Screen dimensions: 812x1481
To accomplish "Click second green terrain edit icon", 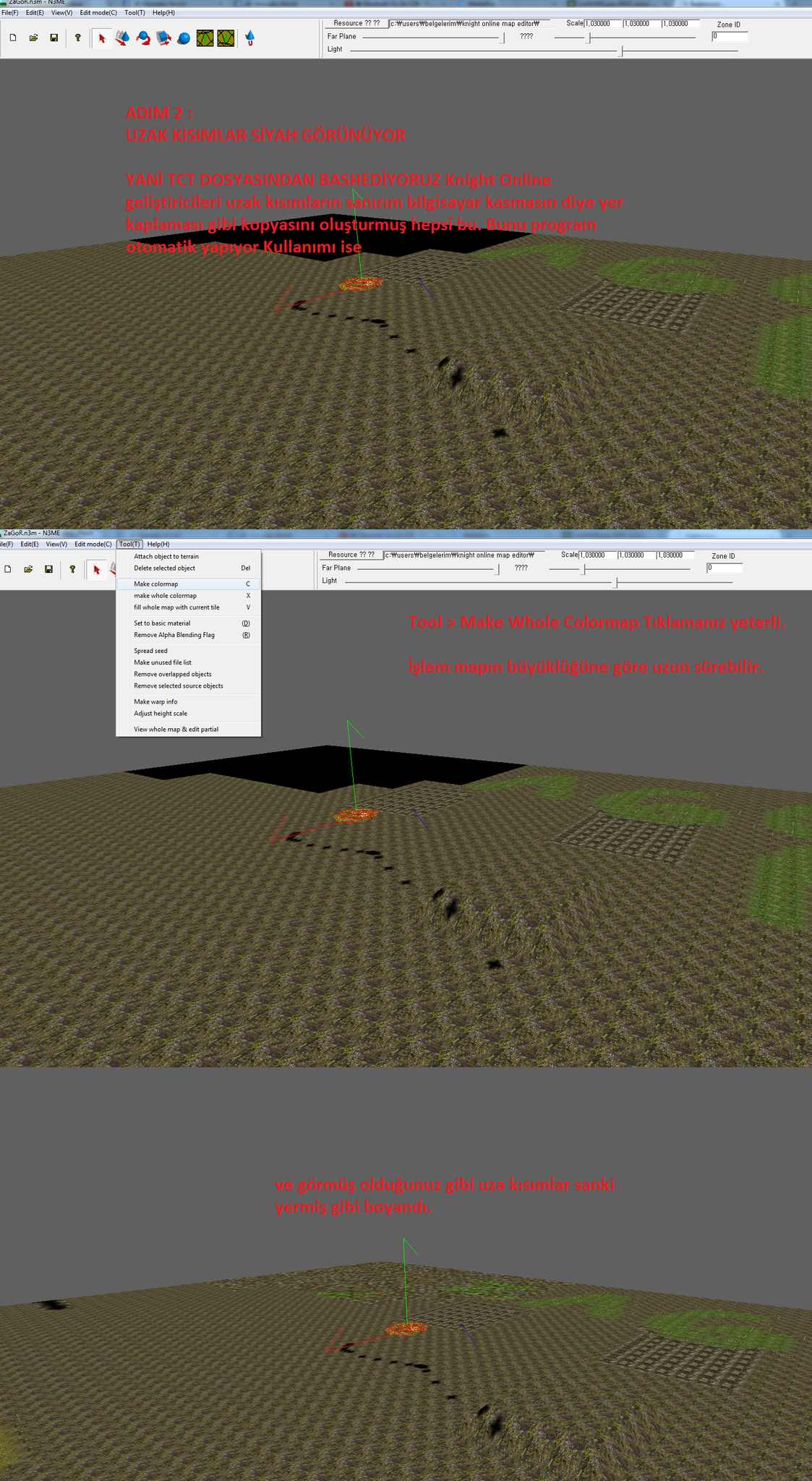I will click(226, 38).
